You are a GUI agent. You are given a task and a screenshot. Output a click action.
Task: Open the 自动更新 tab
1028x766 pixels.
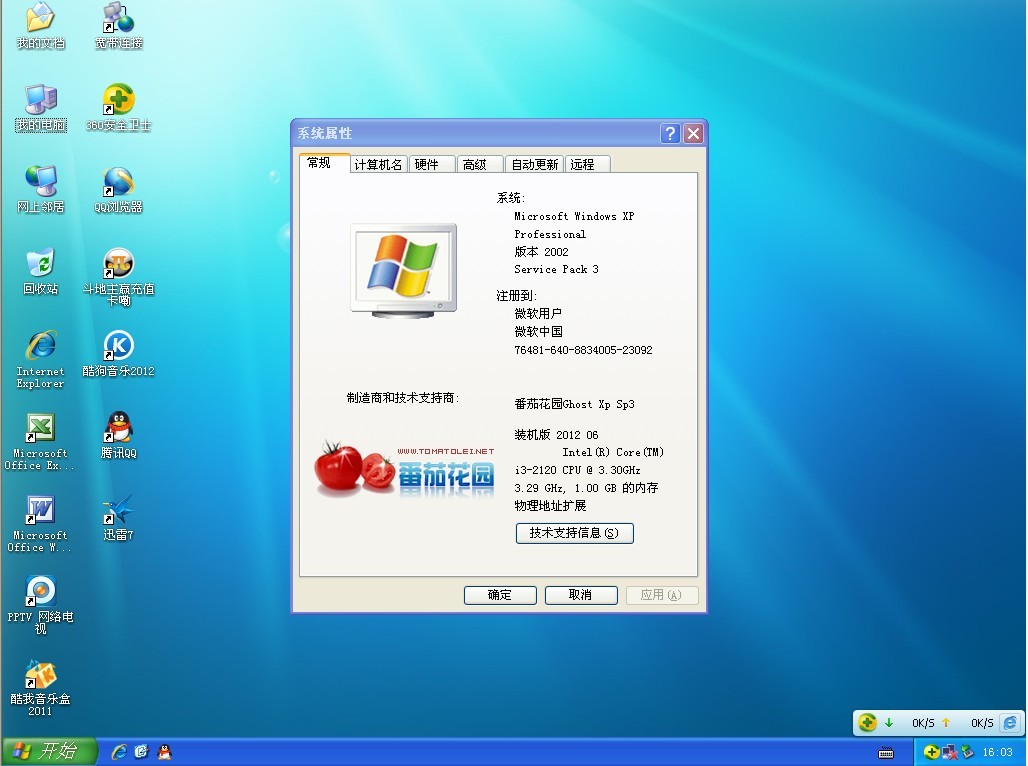534,165
